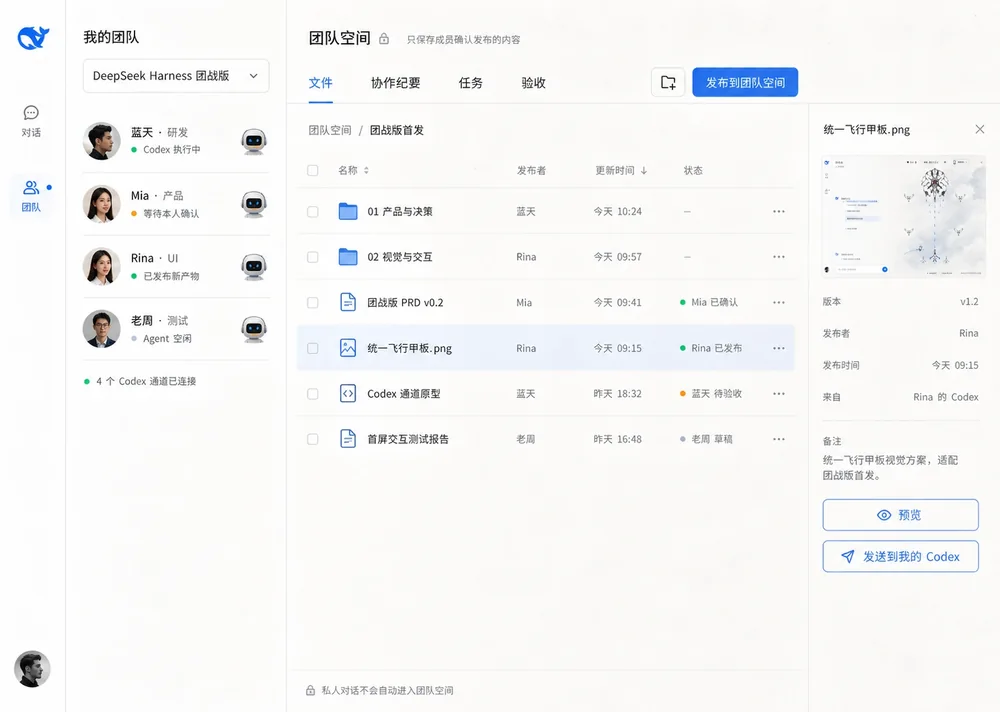1000x712 pixels.
Task: Click the 团战版首发 breadcrumb item
Action: pos(397,130)
